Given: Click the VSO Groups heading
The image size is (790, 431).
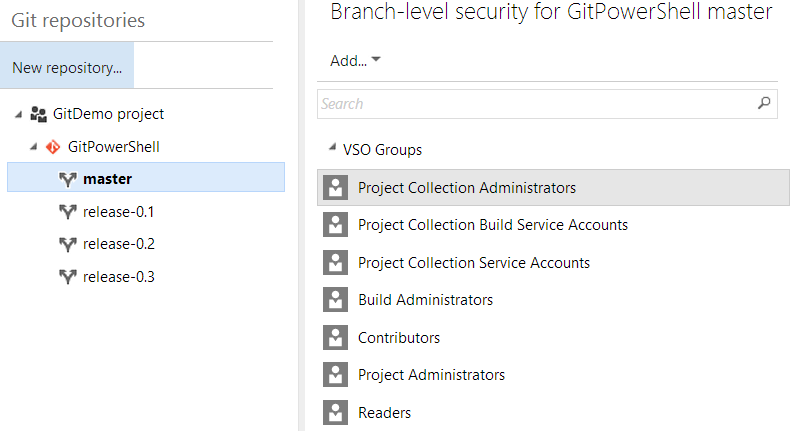Looking at the screenshot, I should 382,150.
